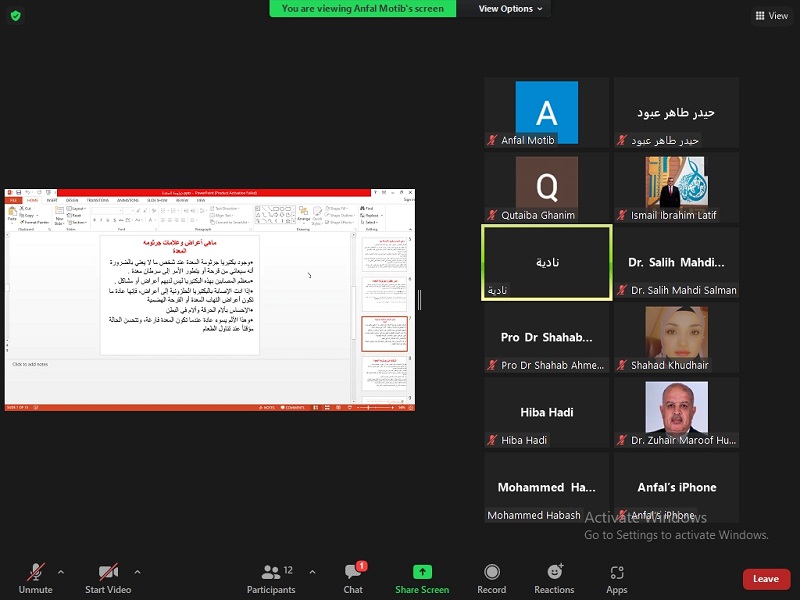Click Cut in the Clipboard group
Image resolution: width=800 pixels, height=600 pixels.
[x=26, y=208]
